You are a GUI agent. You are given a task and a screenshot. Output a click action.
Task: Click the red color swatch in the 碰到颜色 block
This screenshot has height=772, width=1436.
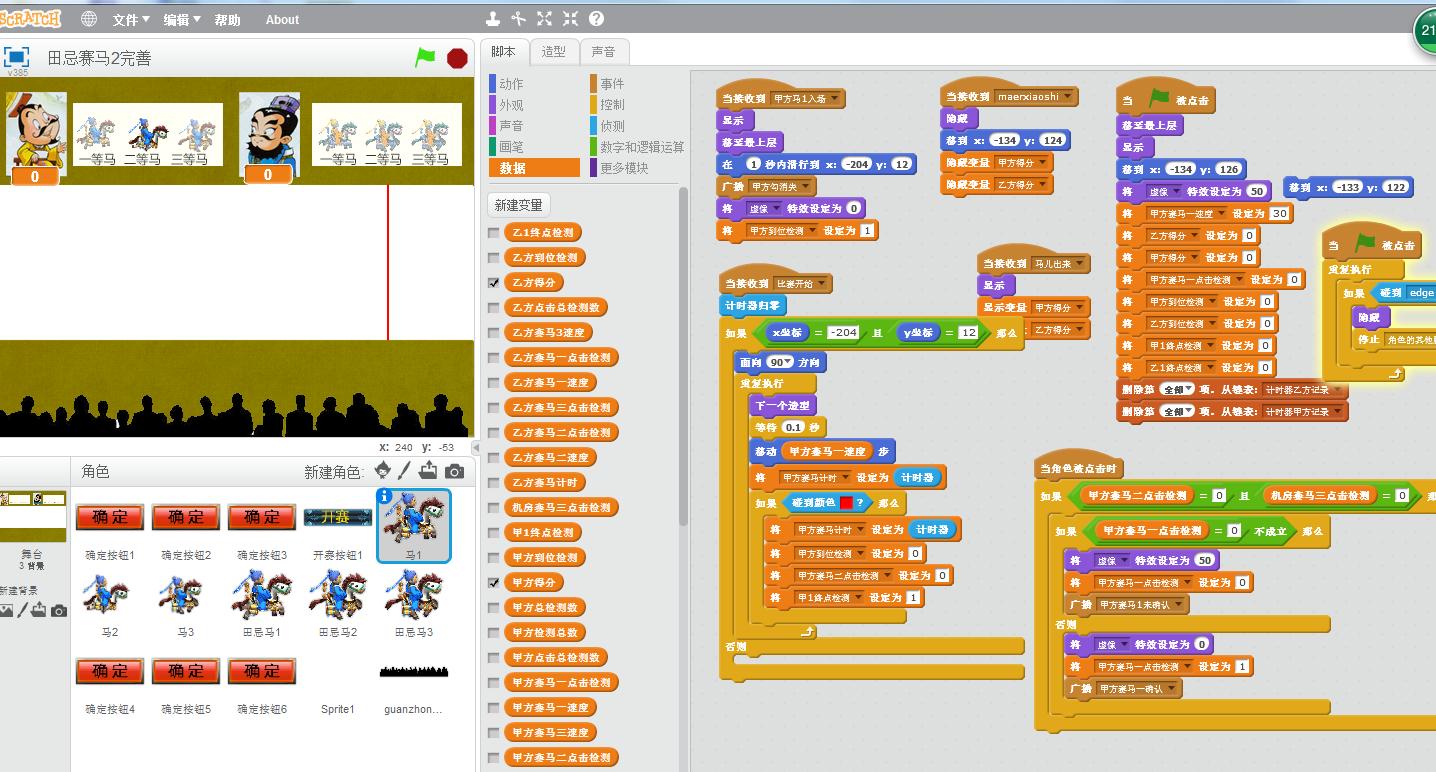[846, 503]
